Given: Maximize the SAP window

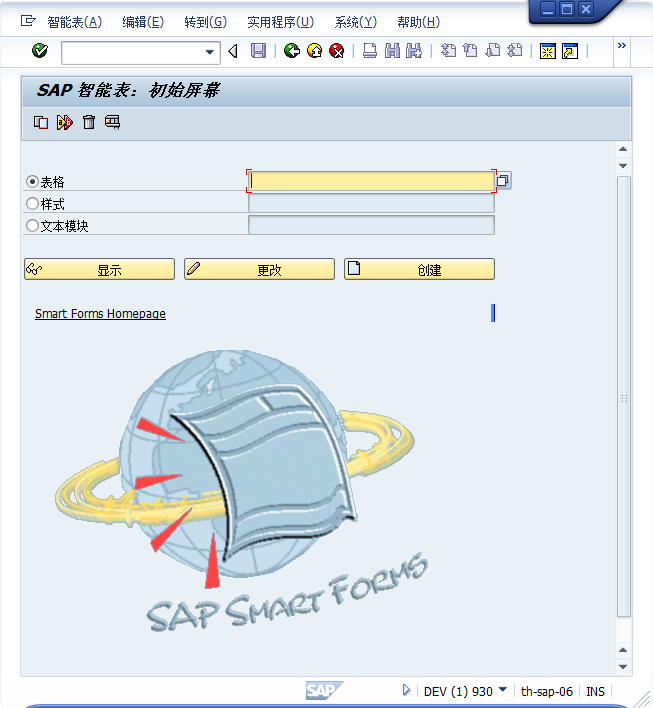Looking at the screenshot, I should click(567, 9).
